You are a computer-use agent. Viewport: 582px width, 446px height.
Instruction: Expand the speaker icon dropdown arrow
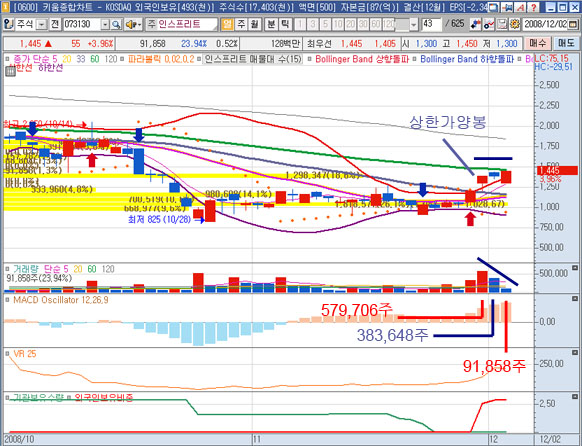point(140,25)
